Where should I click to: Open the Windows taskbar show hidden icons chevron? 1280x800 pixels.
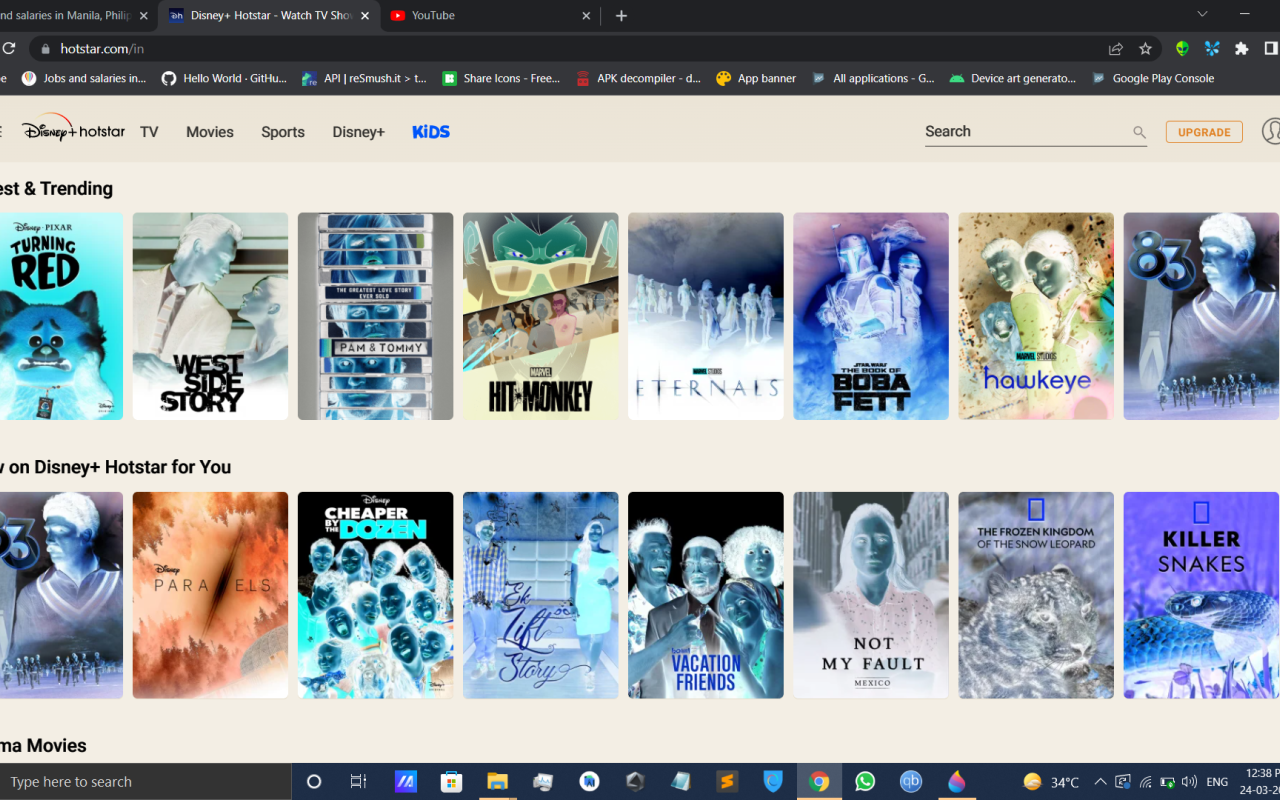1099,782
